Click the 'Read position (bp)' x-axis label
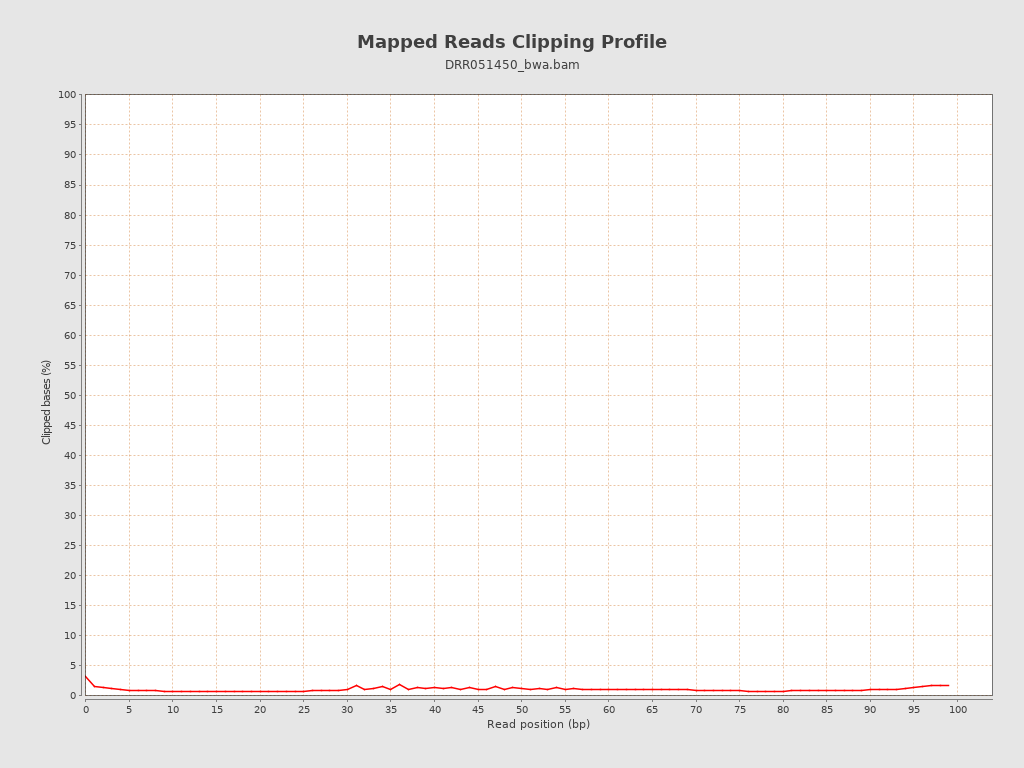1024x768 pixels. tap(538, 724)
